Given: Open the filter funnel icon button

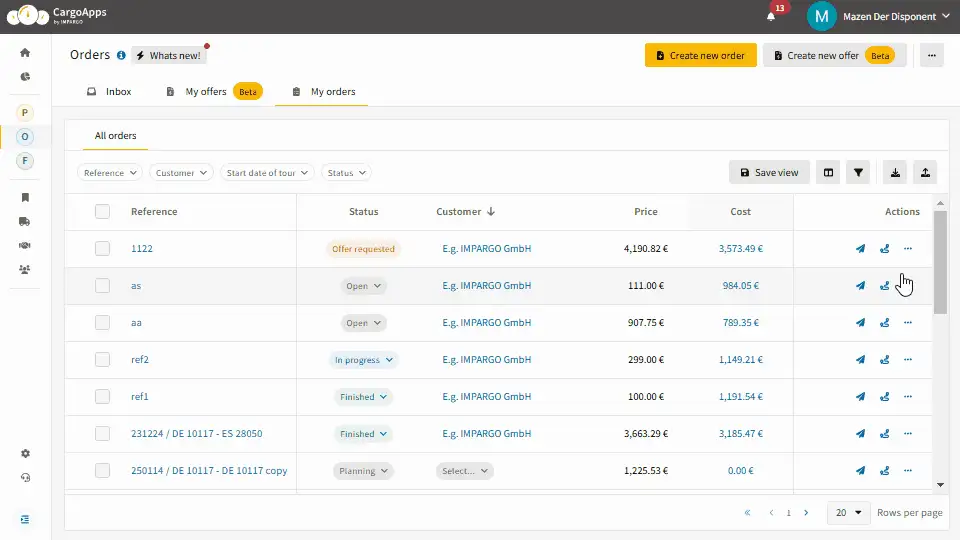Looking at the screenshot, I should 858,173.
